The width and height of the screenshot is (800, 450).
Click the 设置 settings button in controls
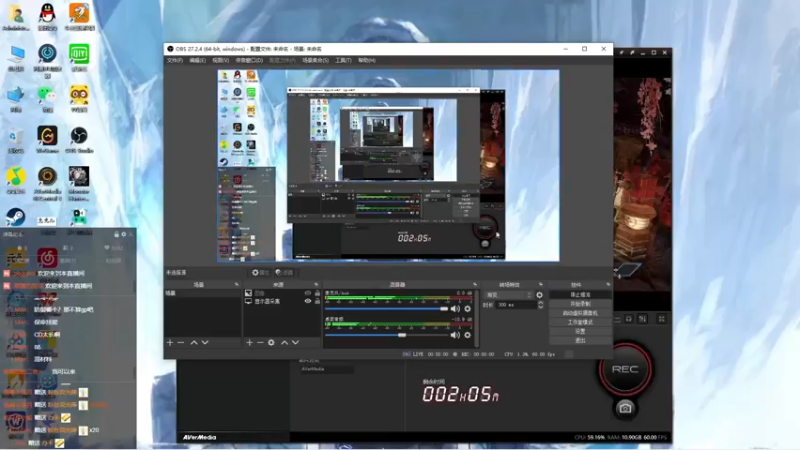pos(580,332)
